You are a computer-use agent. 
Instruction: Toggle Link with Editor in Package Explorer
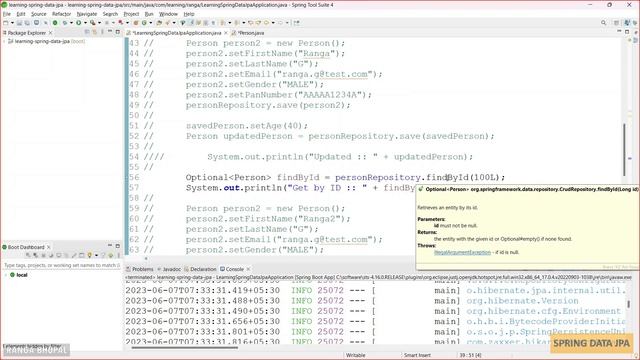(95, 32)
